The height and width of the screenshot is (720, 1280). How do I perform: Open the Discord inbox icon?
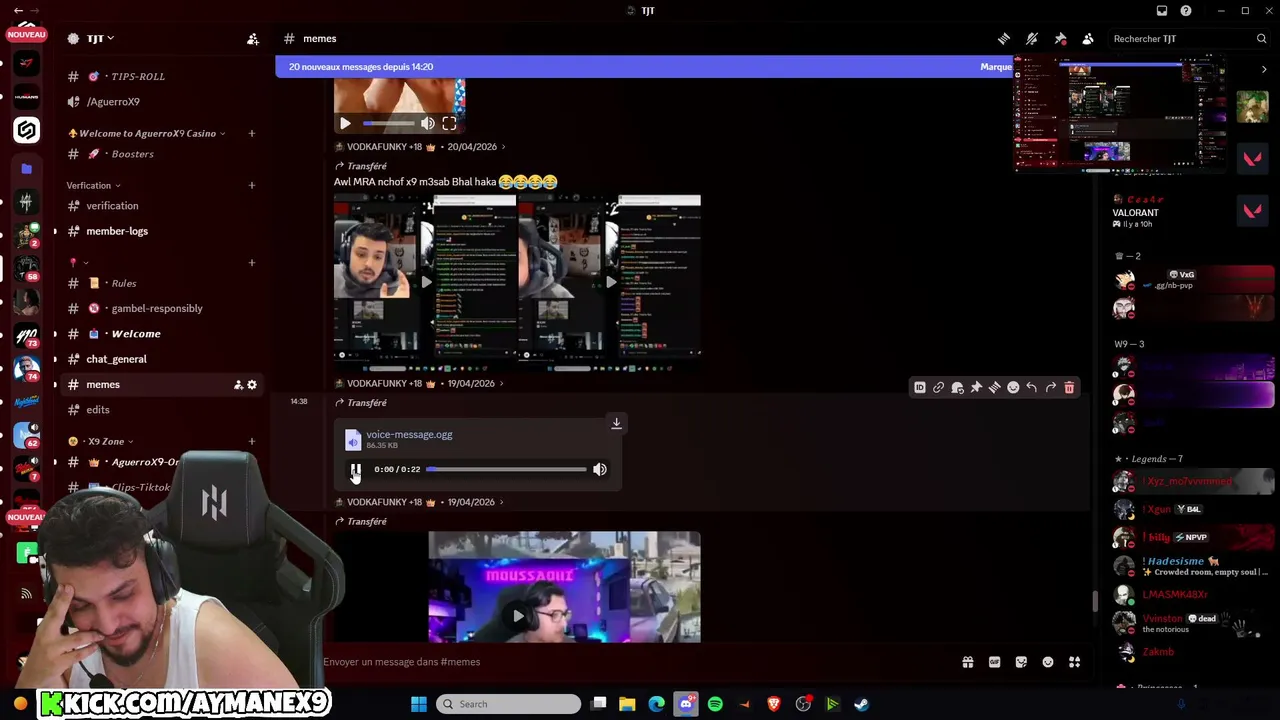[1162, 11]
